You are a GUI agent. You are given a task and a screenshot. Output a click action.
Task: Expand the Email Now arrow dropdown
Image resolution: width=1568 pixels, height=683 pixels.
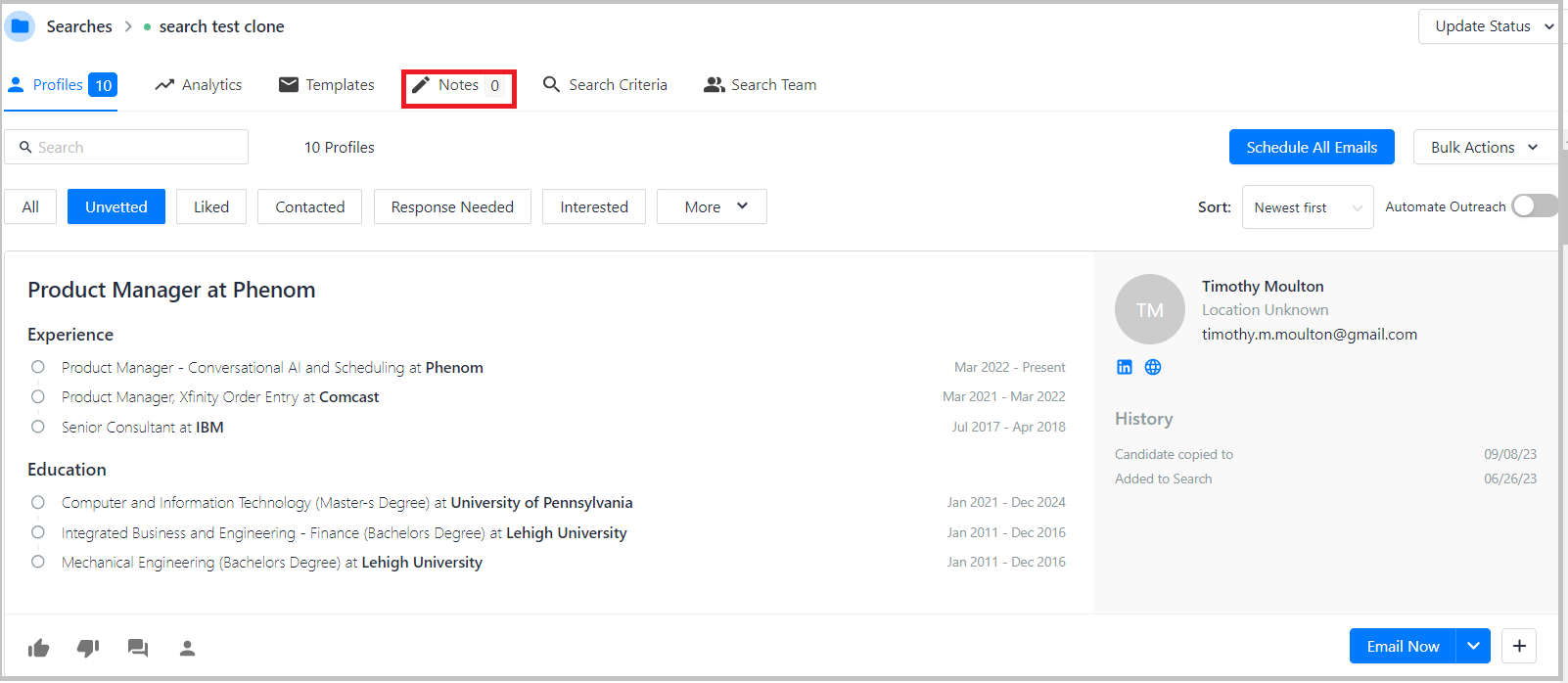[x=1473, y=646]
